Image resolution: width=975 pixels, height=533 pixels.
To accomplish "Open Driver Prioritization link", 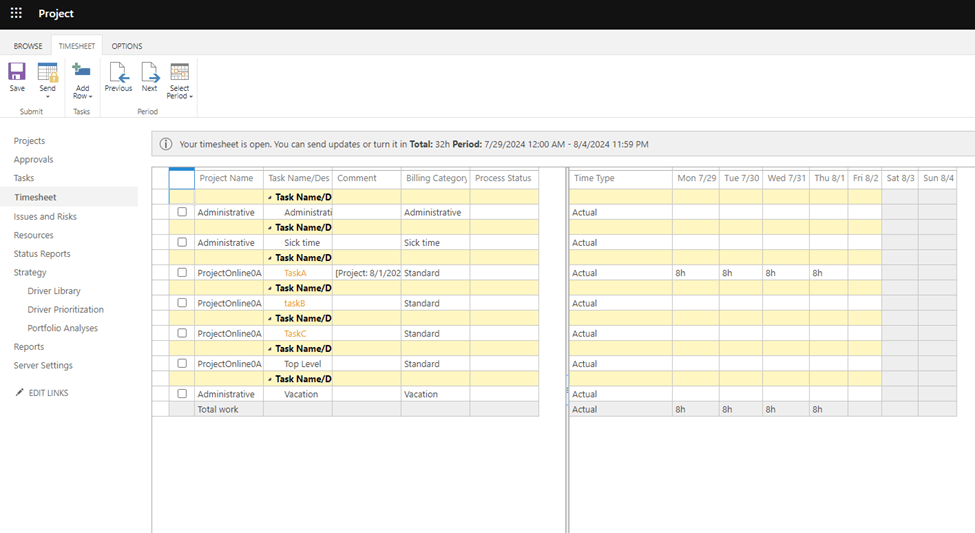I will click(65, 309).
